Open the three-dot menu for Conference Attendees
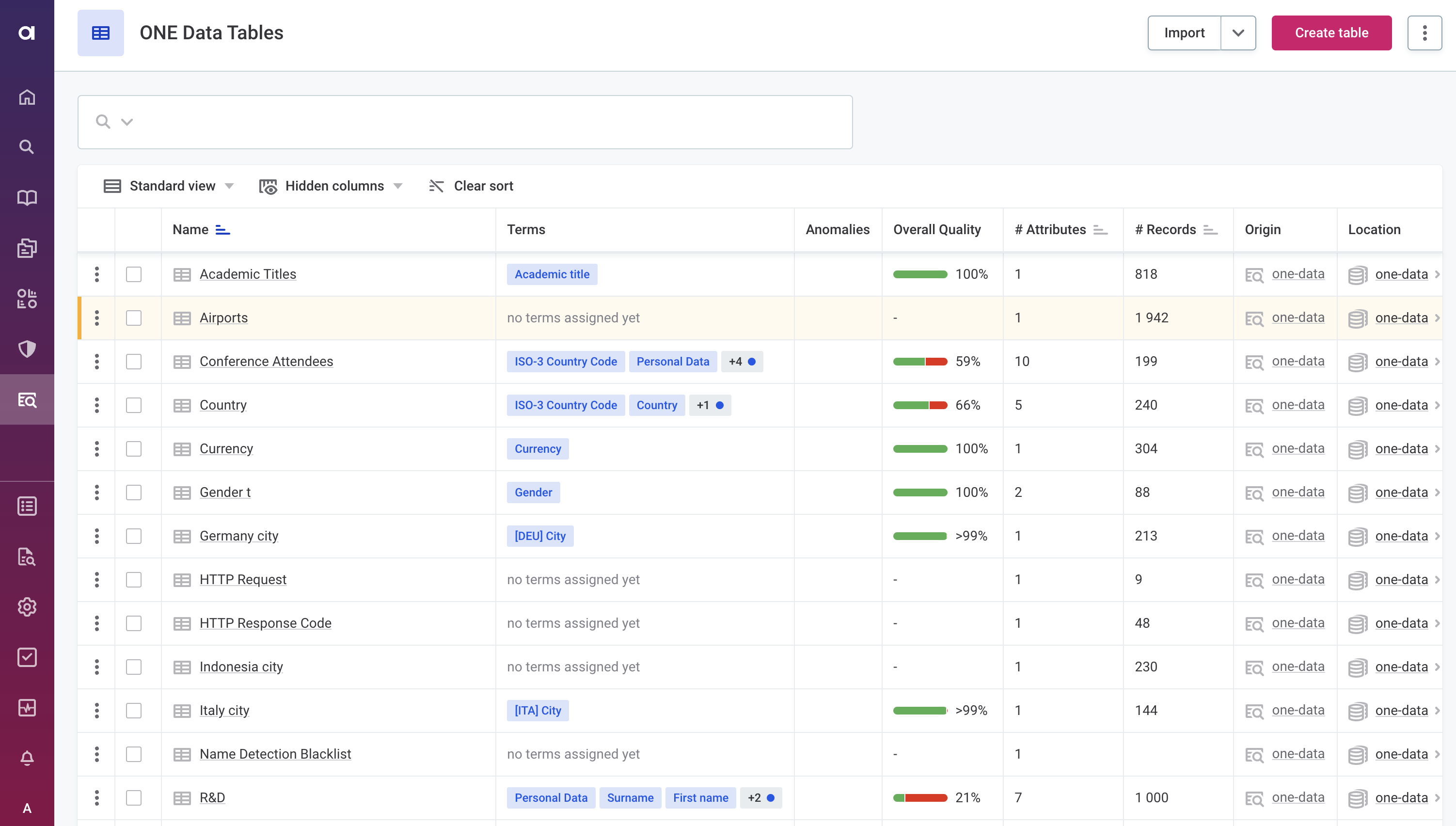The height and width of the screenshot is (826, 1456). [96, 362]
